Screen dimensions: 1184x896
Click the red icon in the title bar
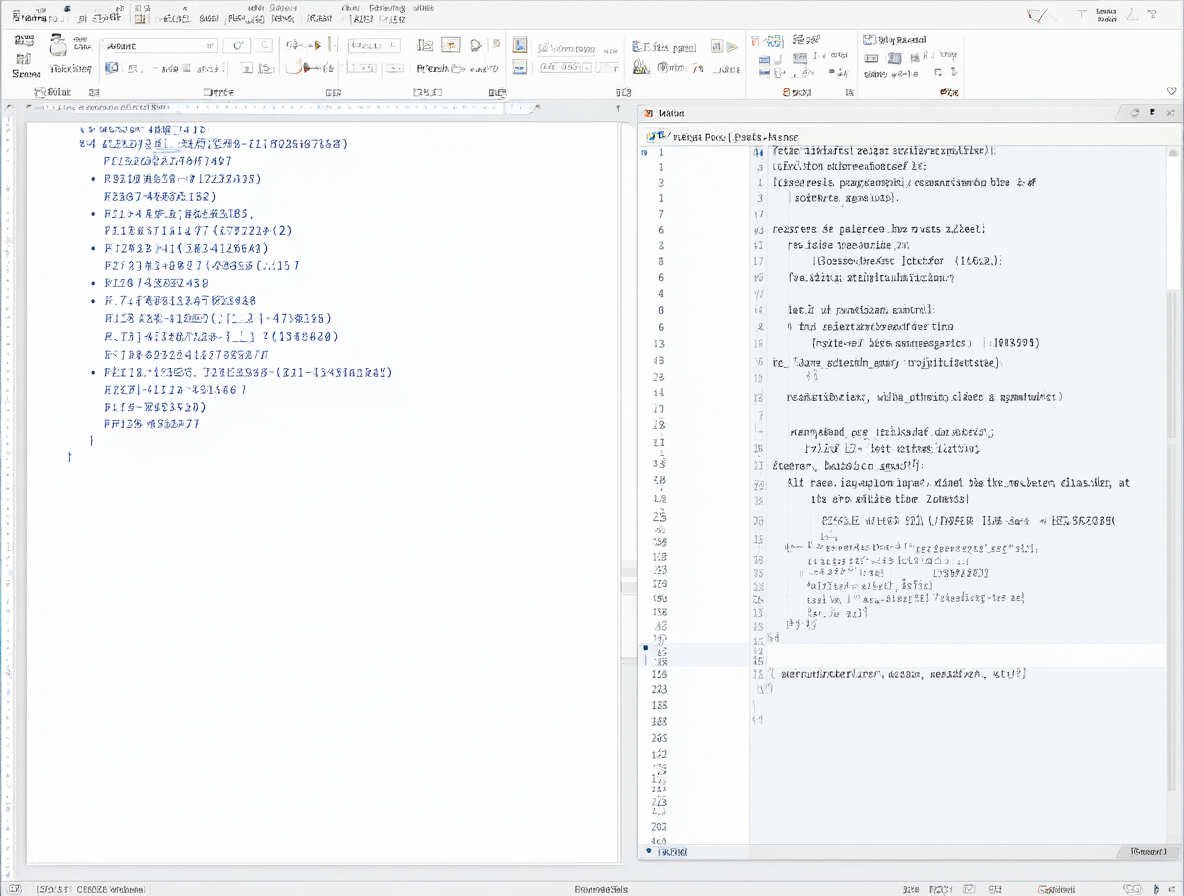(x=1037, y=15)
